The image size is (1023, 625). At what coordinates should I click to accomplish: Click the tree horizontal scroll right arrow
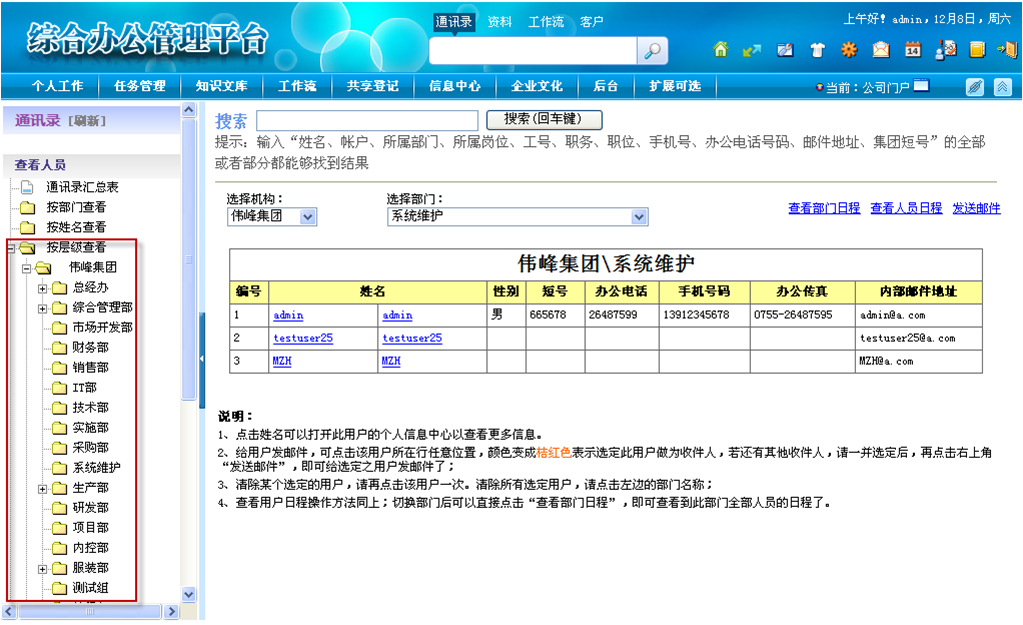(172, 612)
